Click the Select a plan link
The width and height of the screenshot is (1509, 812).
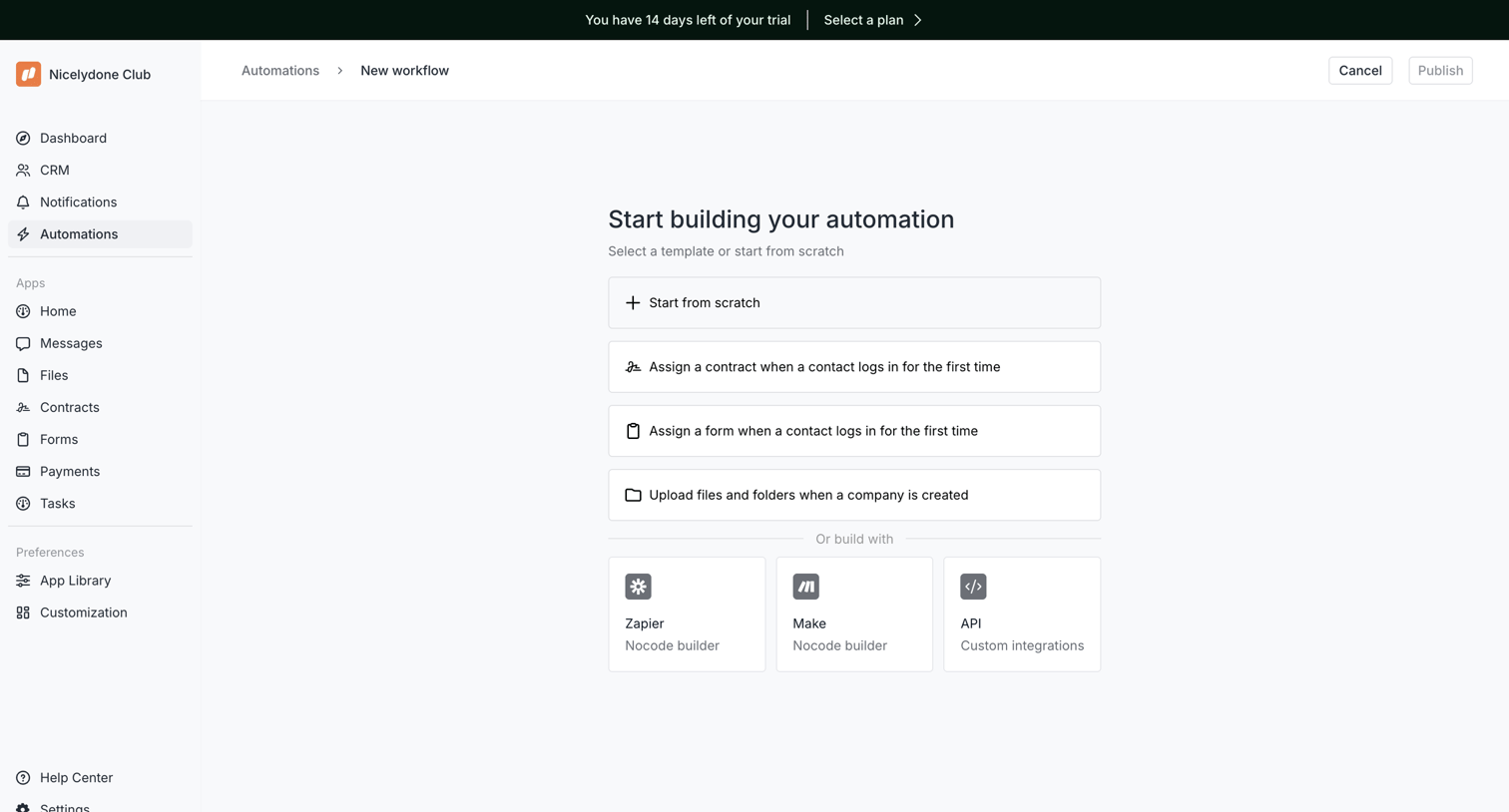click(x=863, y=20)
